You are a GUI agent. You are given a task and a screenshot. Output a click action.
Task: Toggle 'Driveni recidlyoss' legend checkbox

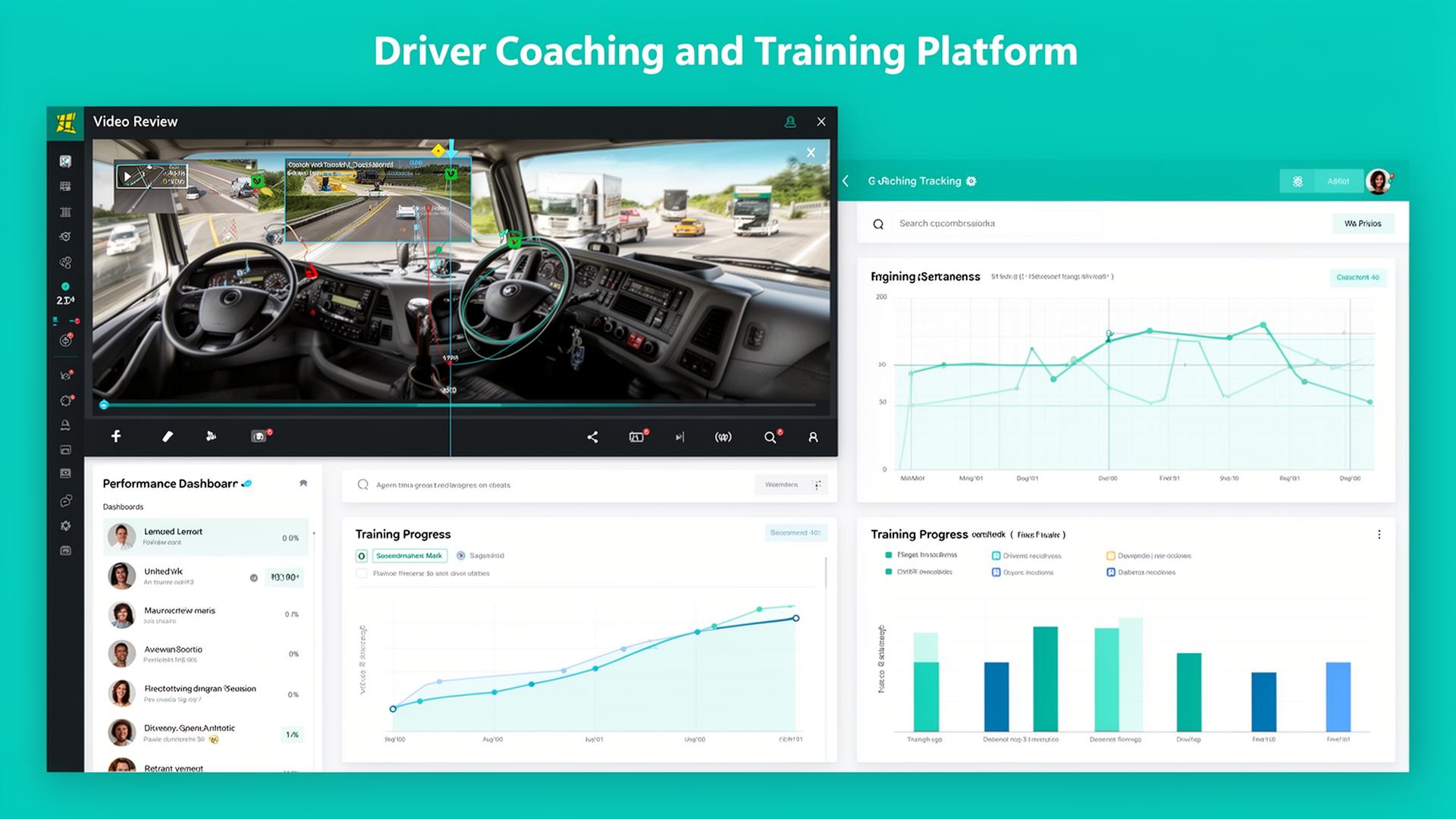pos(996,556)
